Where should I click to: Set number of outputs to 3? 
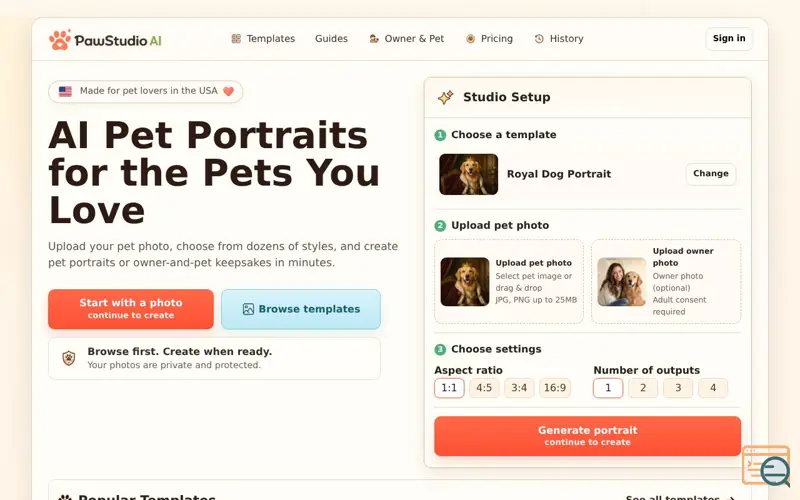tap(678, 388)
